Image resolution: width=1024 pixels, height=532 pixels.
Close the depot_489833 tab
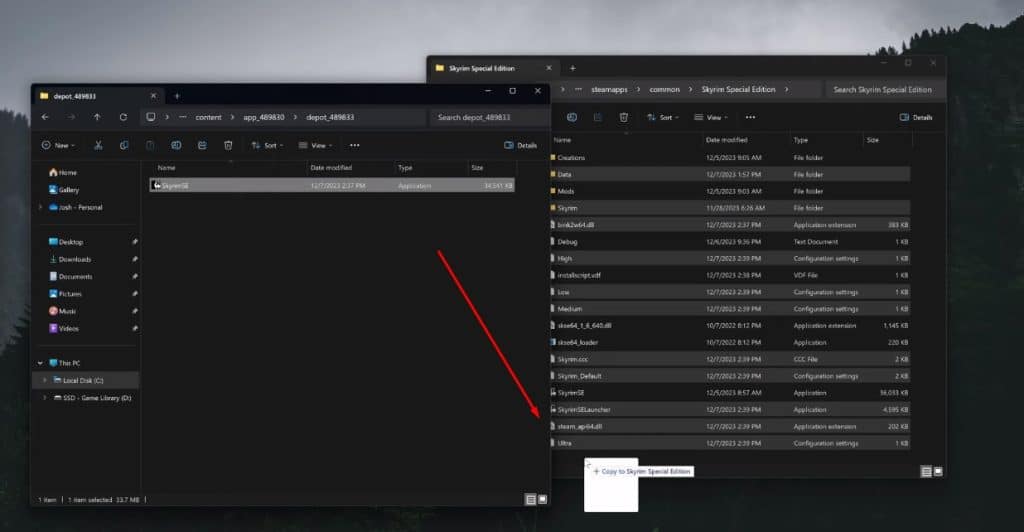click(x=153, y=96)
